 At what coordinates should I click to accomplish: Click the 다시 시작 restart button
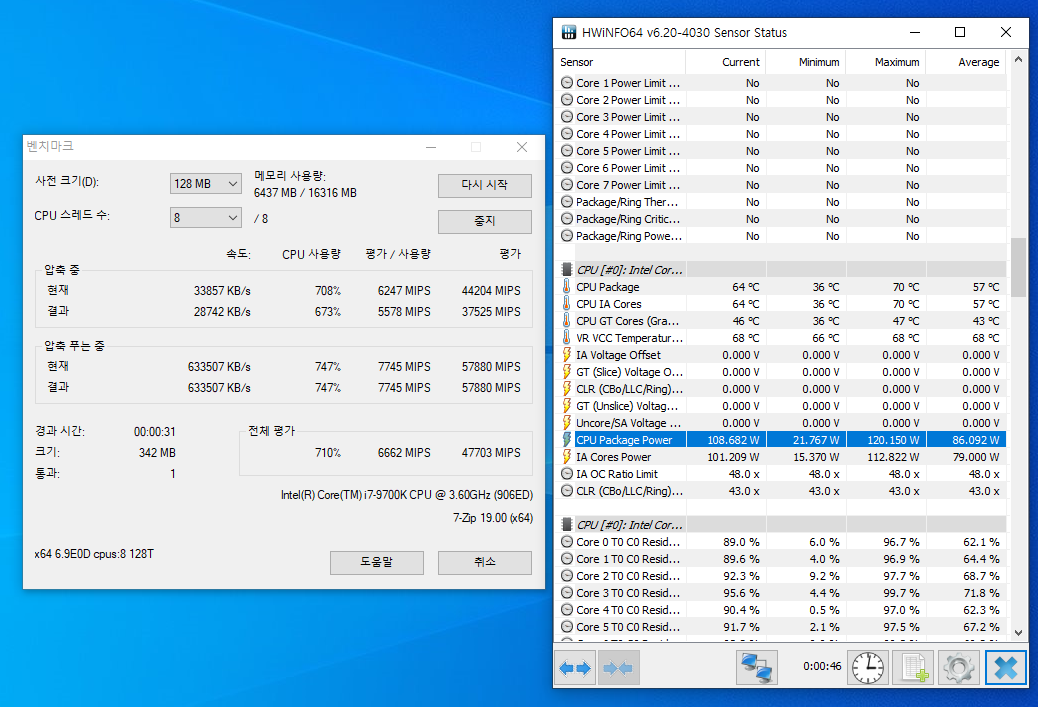[x=485, y=185]
